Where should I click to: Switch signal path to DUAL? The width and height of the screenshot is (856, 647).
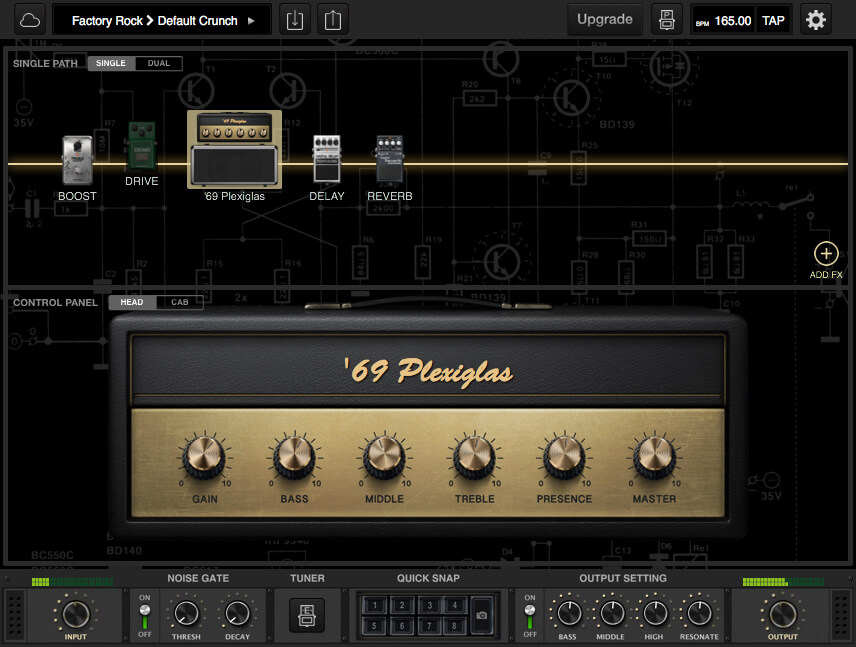point(159,63)
